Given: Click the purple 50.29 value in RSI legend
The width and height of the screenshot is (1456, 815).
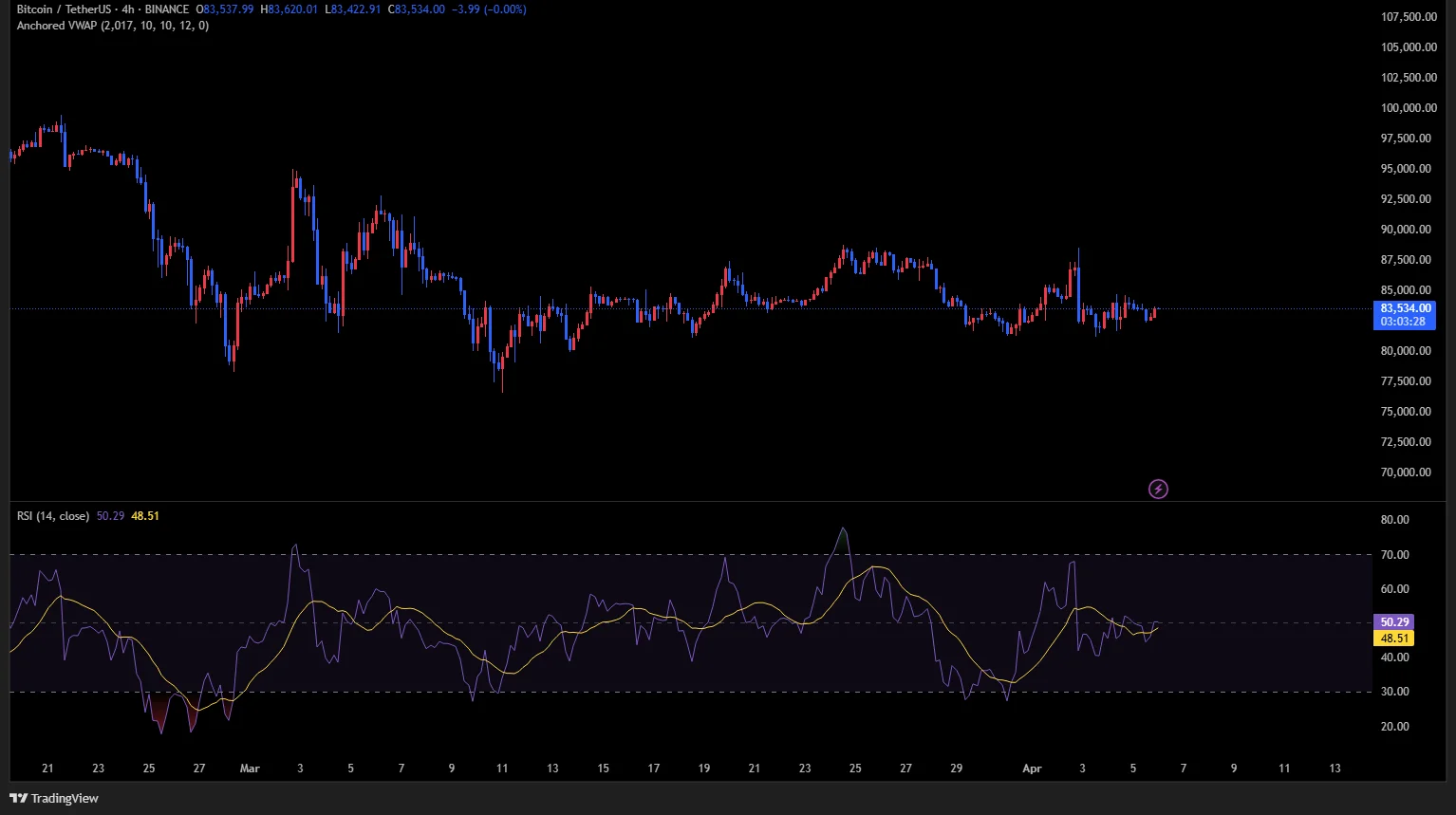Looking at the screenshot, I should pyautogui.click(x=110, y=516).
